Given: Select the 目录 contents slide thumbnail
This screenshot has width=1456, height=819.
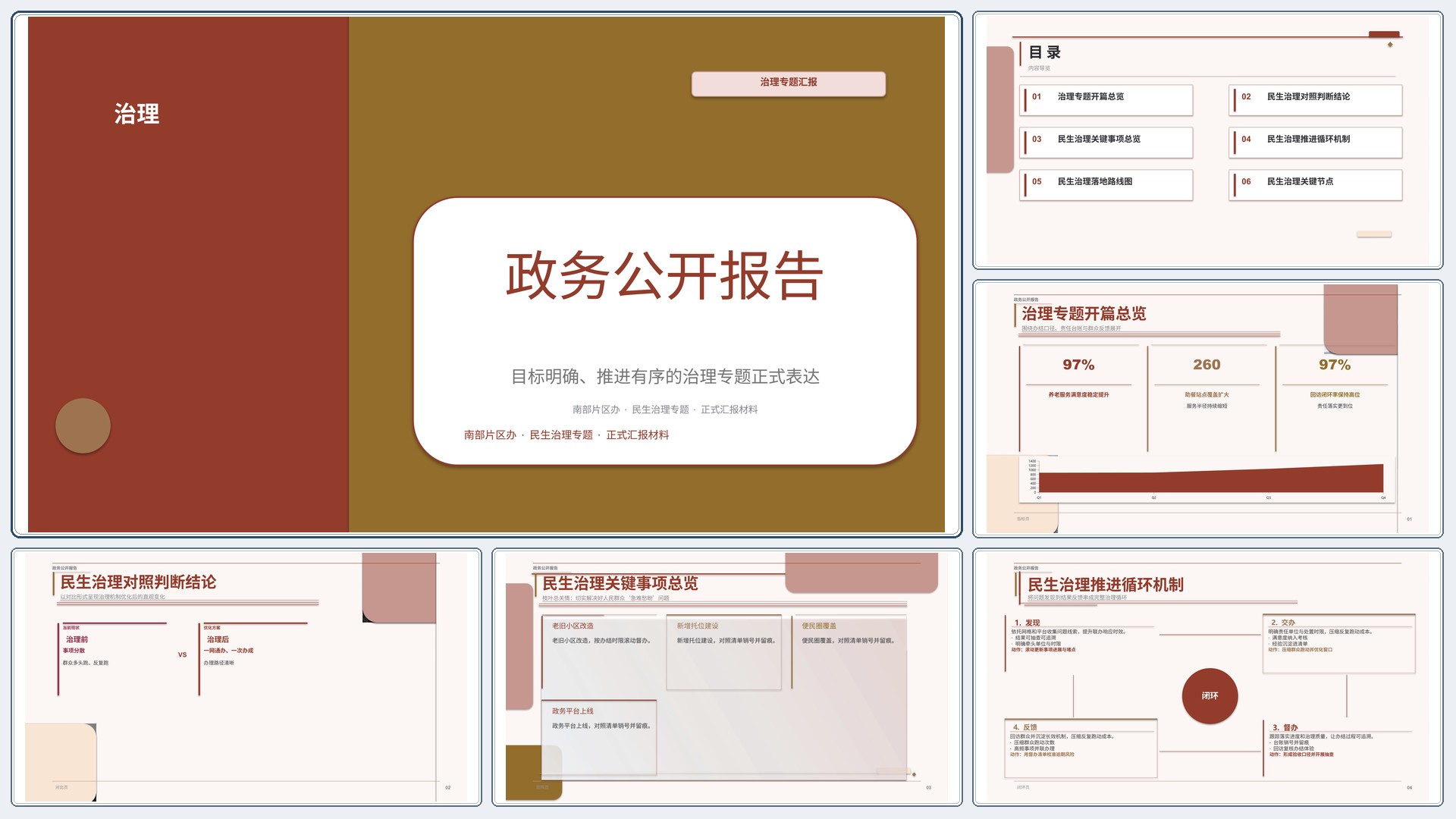Looking at the screenshot, I should (x=1207, y=140).
